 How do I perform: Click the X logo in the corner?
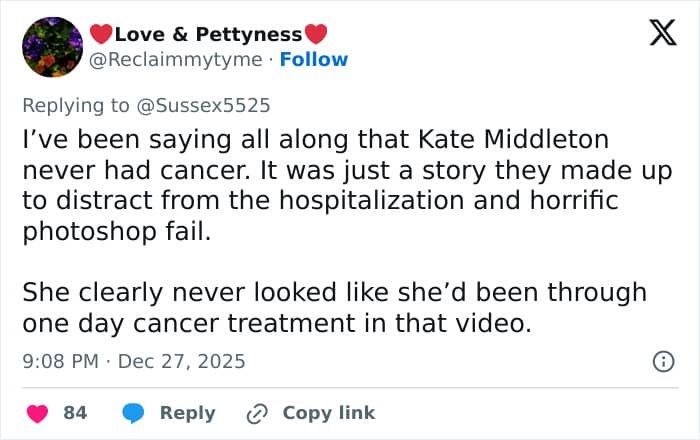pyautogui.click(x=656, y=36)
